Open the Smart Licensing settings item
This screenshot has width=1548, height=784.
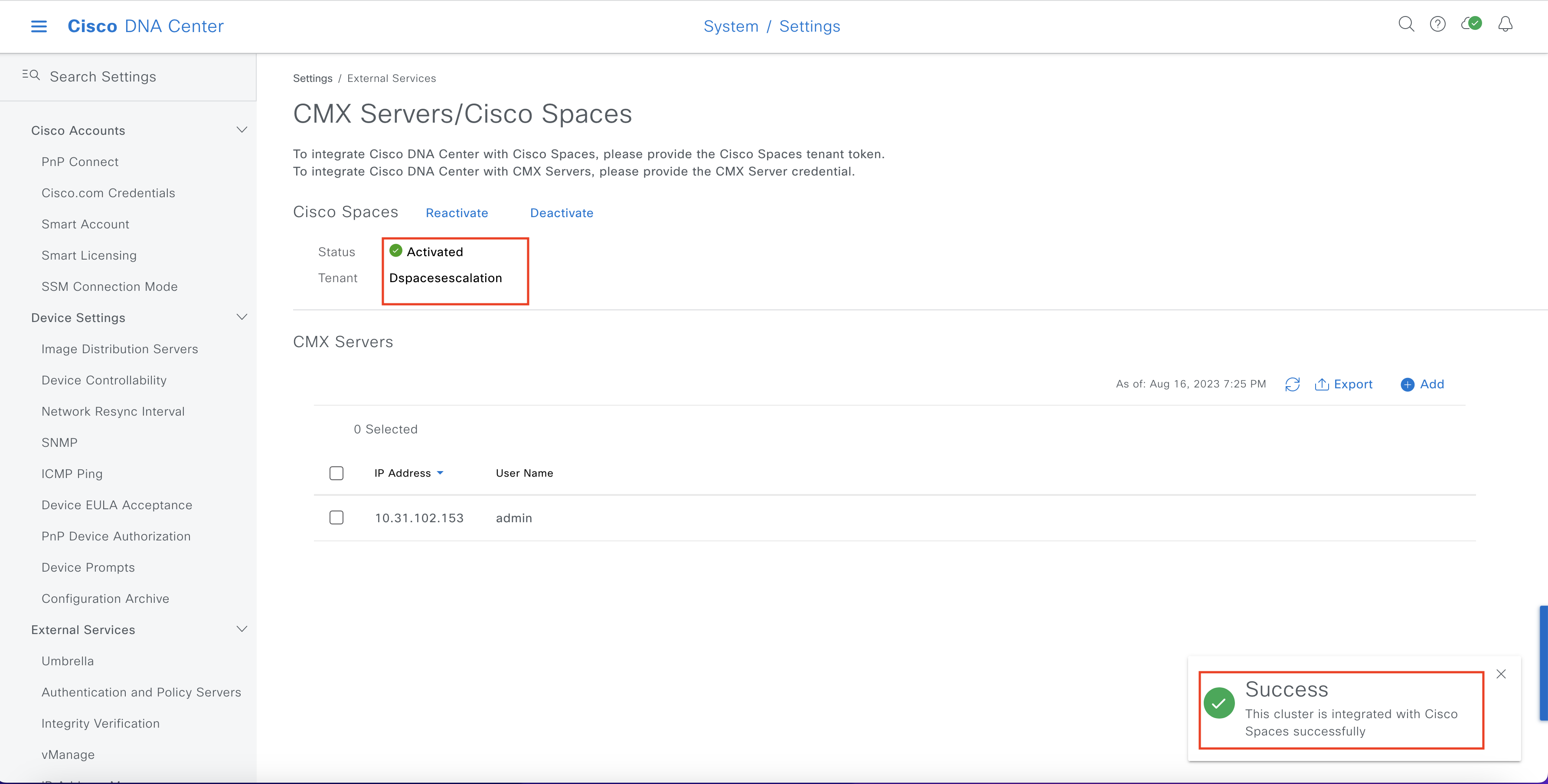click(89, 255)
